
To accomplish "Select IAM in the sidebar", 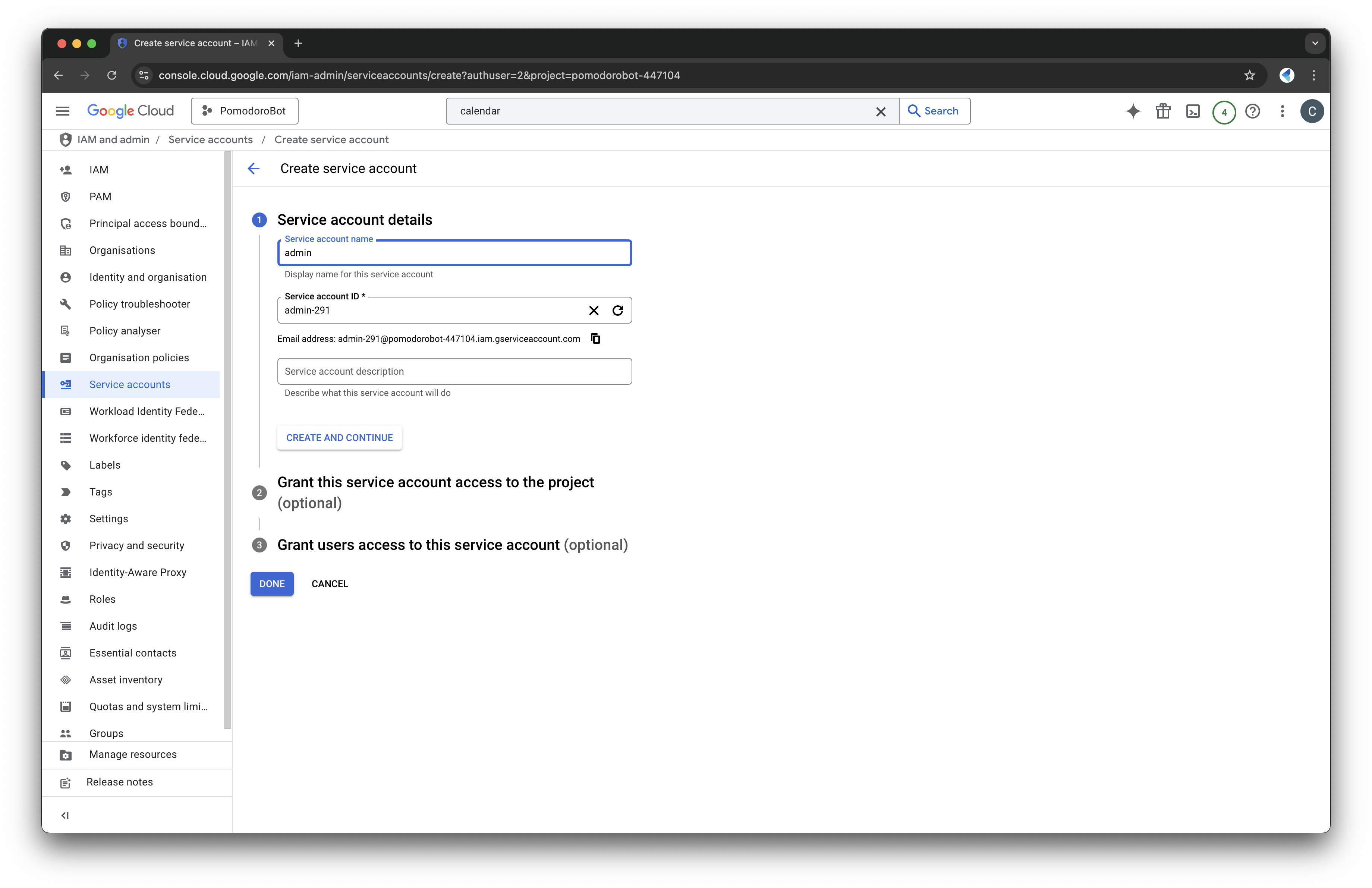I will click(131, 169).
